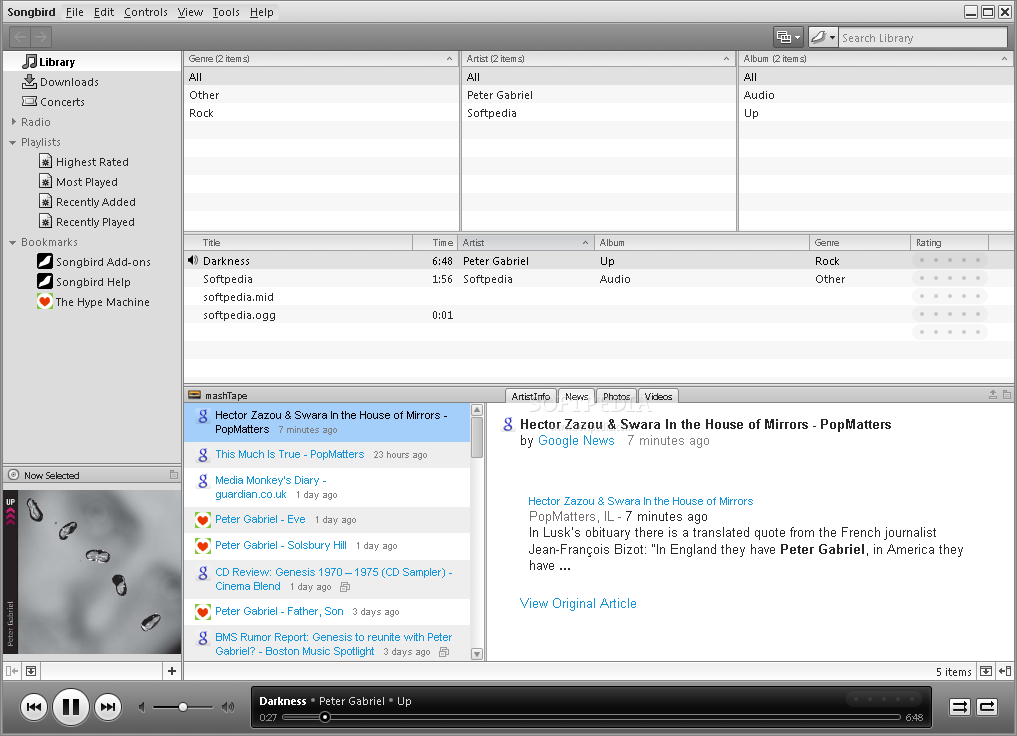The width and height of the screenshot is (1017, 736).
Task: Add a new playlist with plus button
Action: (x=172, y=671)
